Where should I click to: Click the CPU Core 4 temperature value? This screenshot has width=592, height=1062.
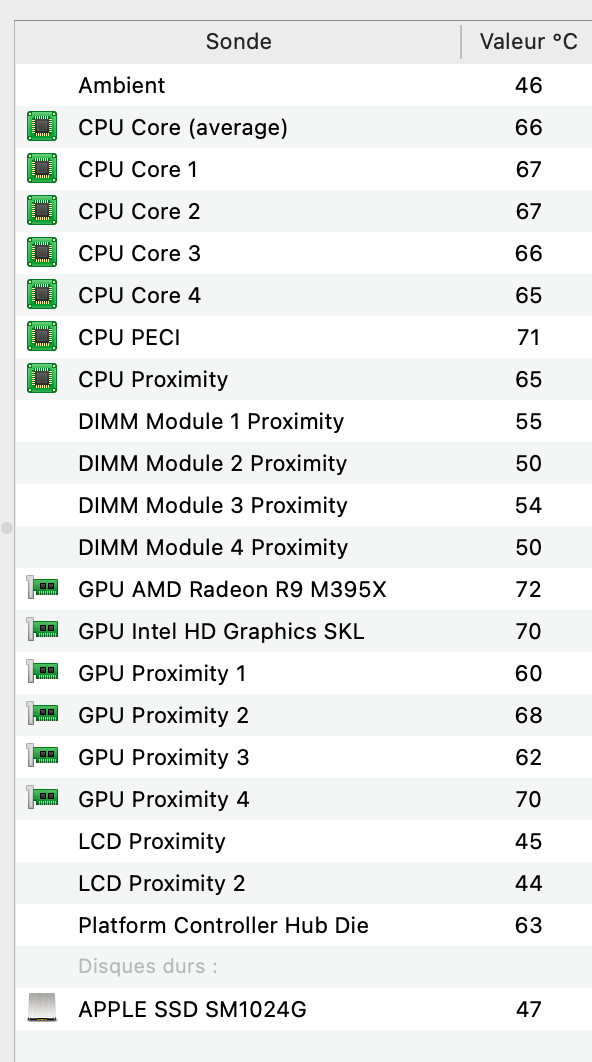tap(528, 295)
